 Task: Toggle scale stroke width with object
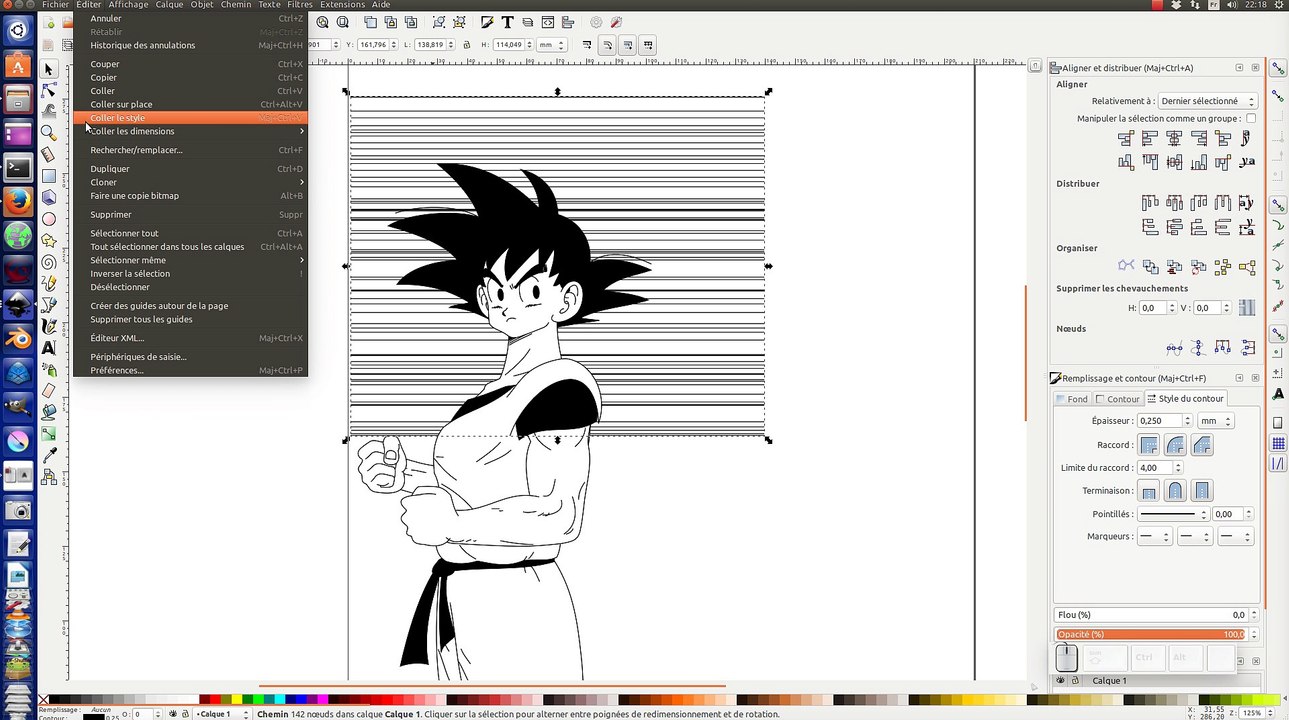click(x=587, y=45)
